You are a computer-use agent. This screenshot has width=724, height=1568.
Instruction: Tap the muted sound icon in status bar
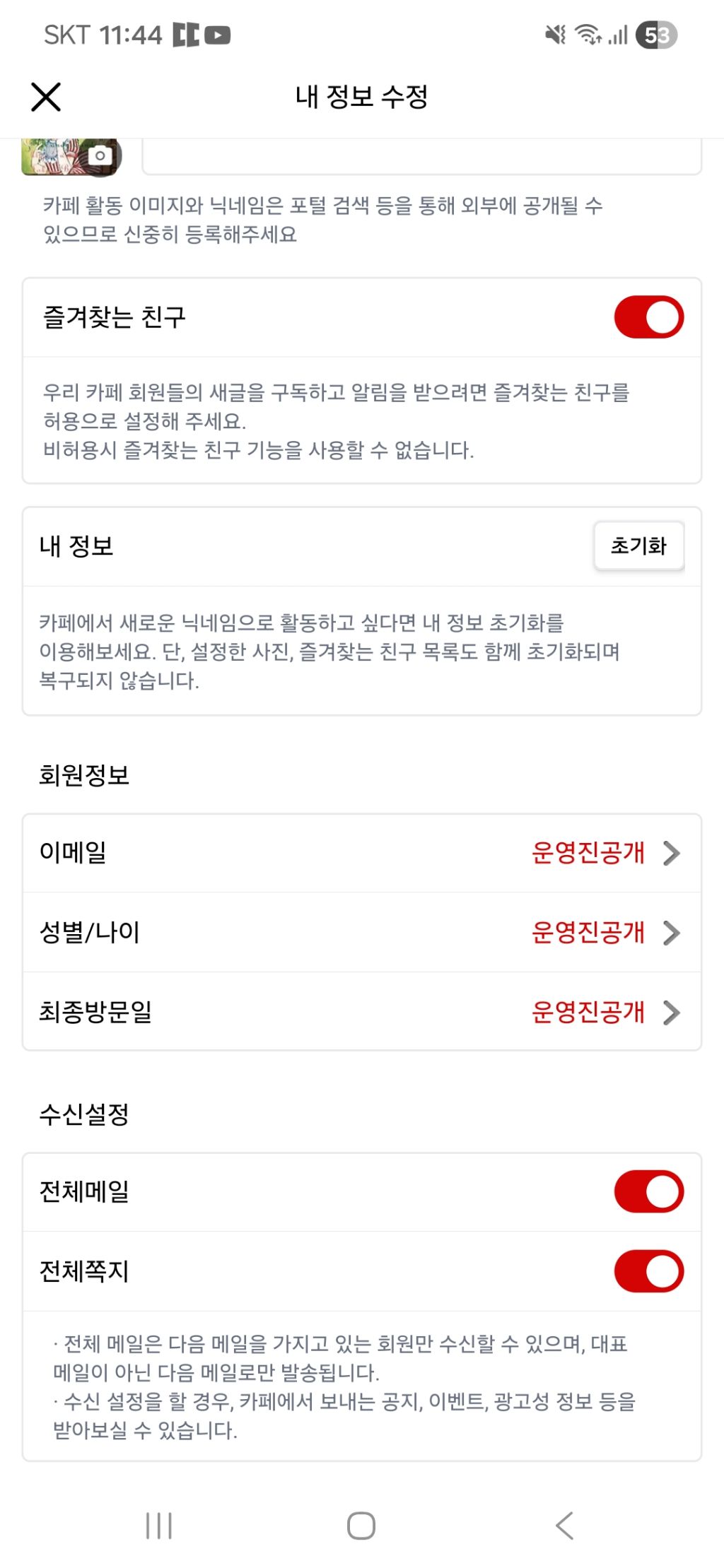[556, 34]
